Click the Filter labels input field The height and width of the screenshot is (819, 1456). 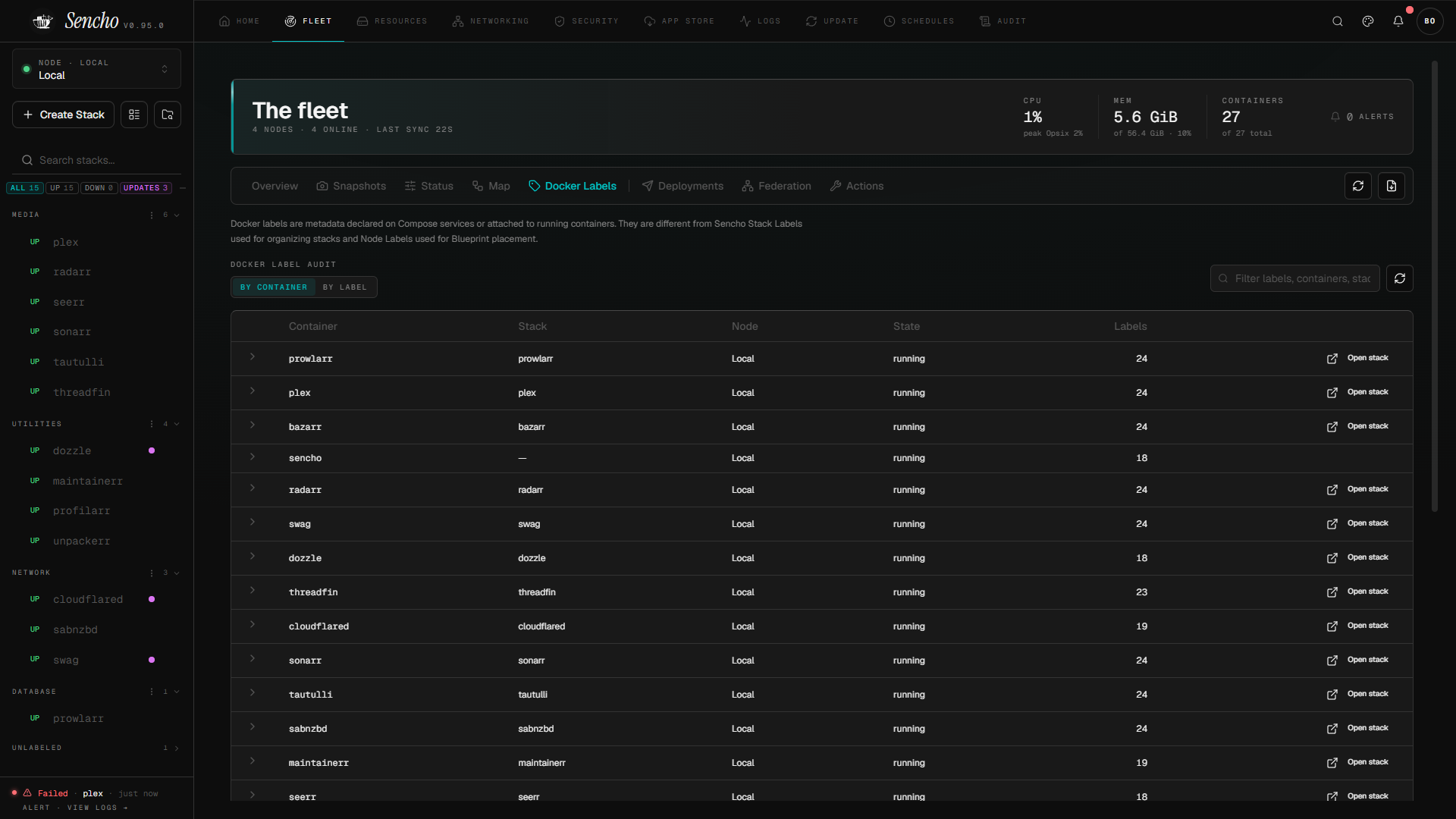click(x=1295, y=278)
